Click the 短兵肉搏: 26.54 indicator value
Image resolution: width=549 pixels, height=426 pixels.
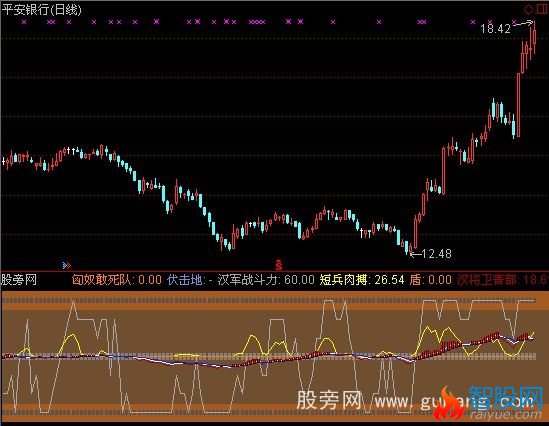(362, 280)
